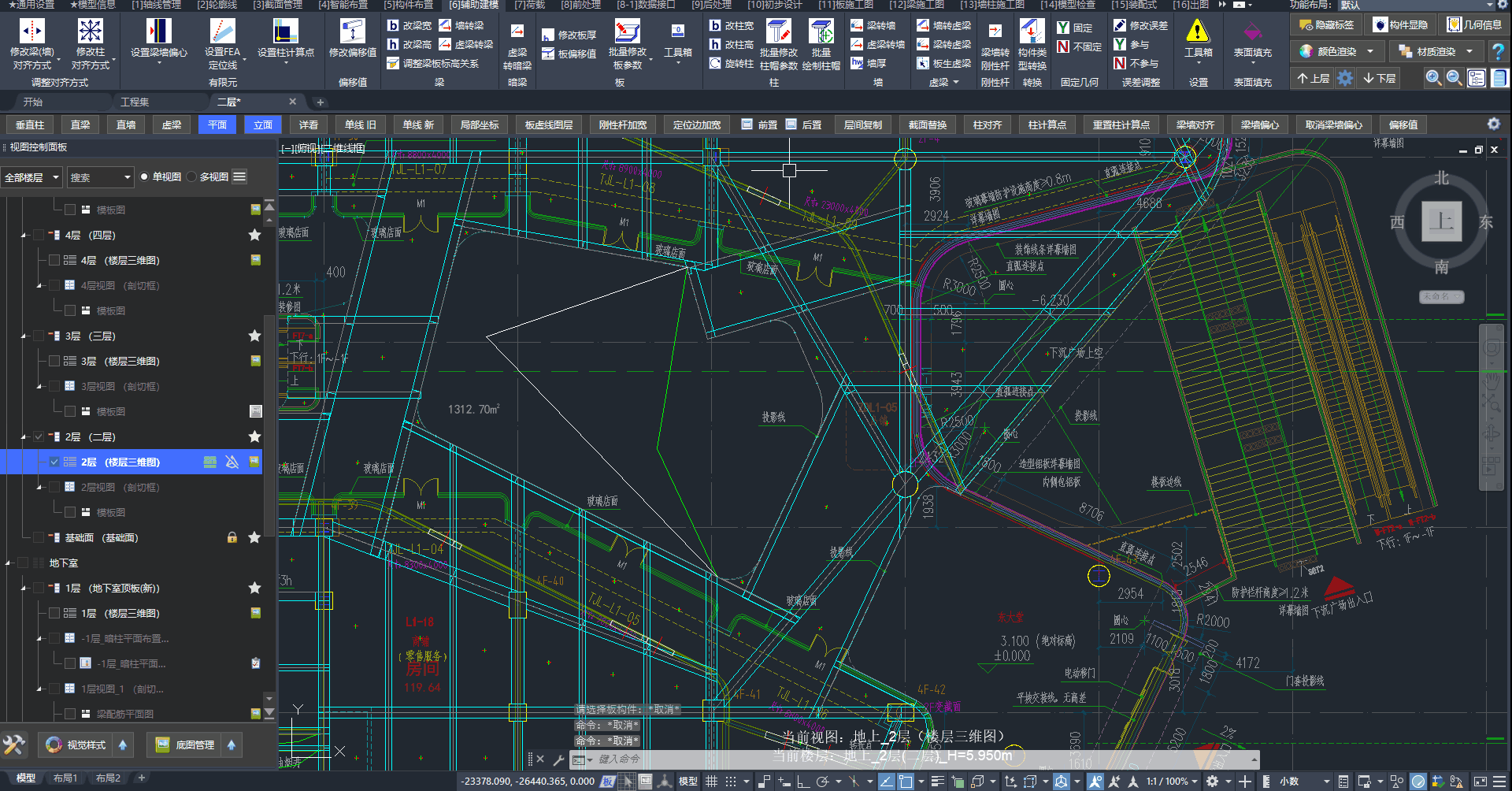Open the 颜色渲染 dropdown arrow
1512x791 pixels.
(x=1370, y=52)
